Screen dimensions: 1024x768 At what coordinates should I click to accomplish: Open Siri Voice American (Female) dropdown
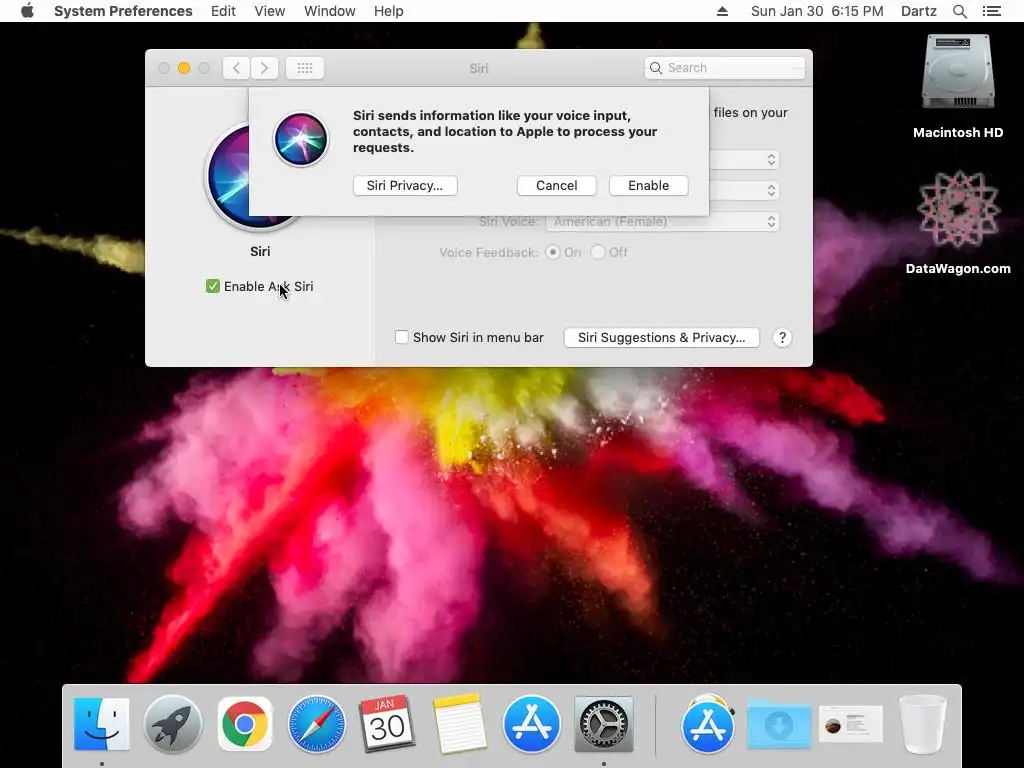click(662, 222)
